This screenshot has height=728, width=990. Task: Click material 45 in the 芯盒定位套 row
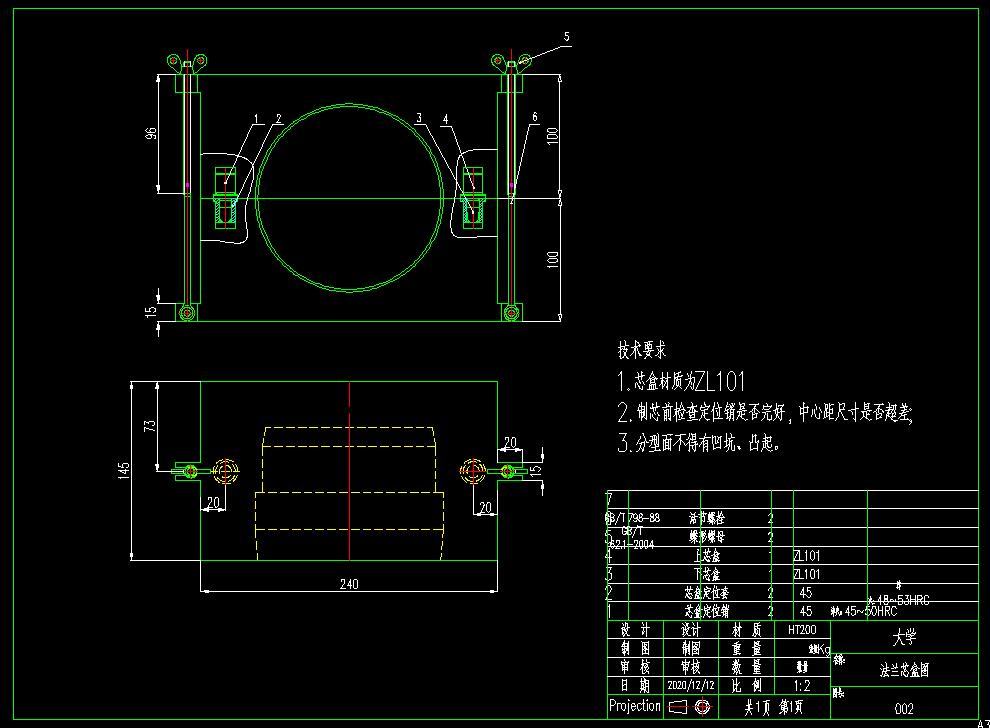[806, 592]
